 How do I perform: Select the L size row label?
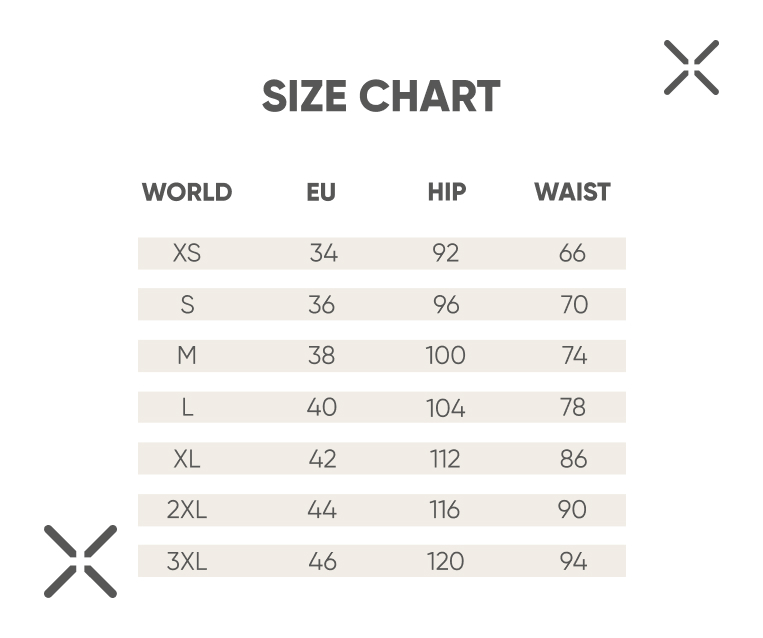click(x=187, y=407)
